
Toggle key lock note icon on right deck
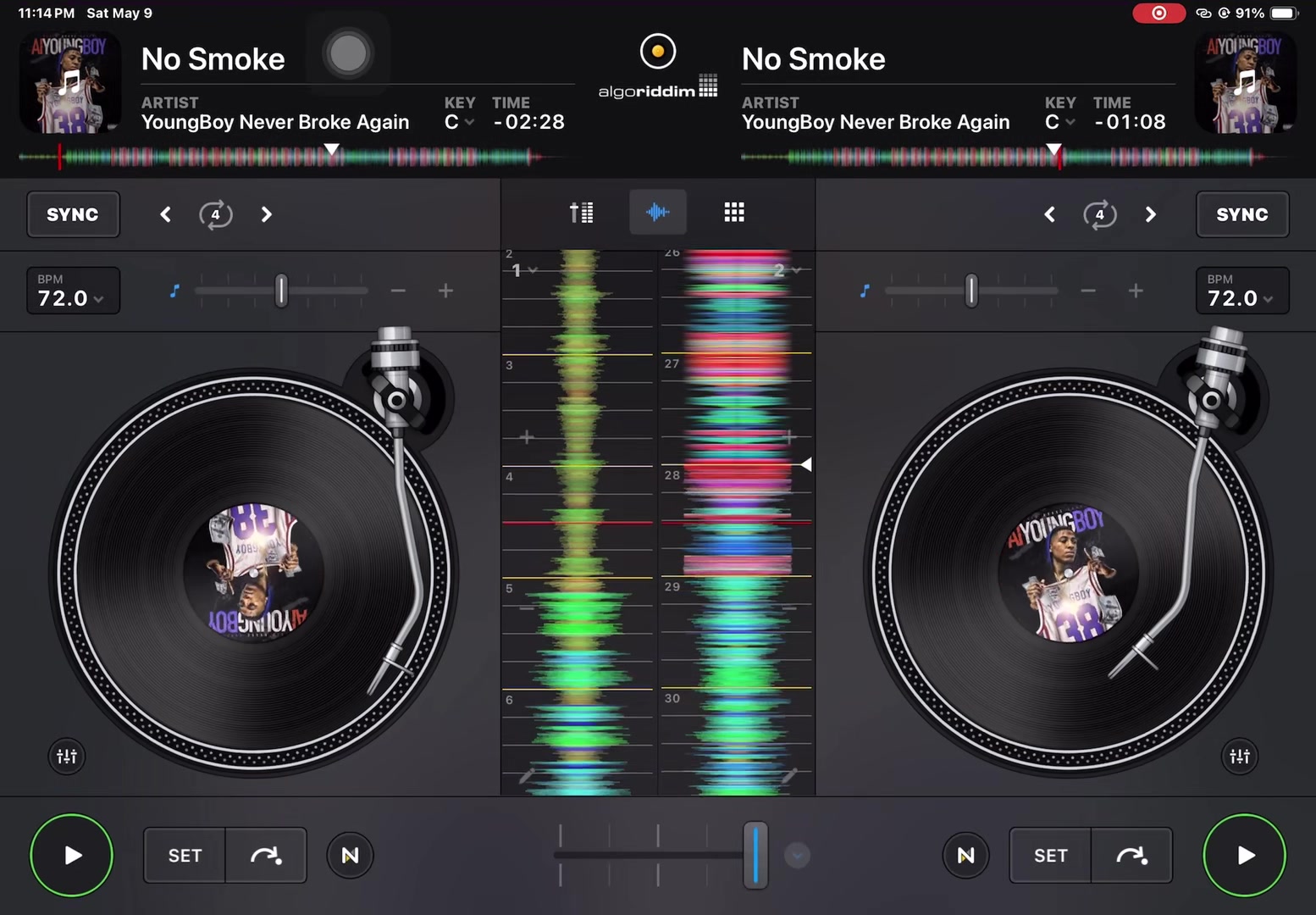(x=865, y=291)
